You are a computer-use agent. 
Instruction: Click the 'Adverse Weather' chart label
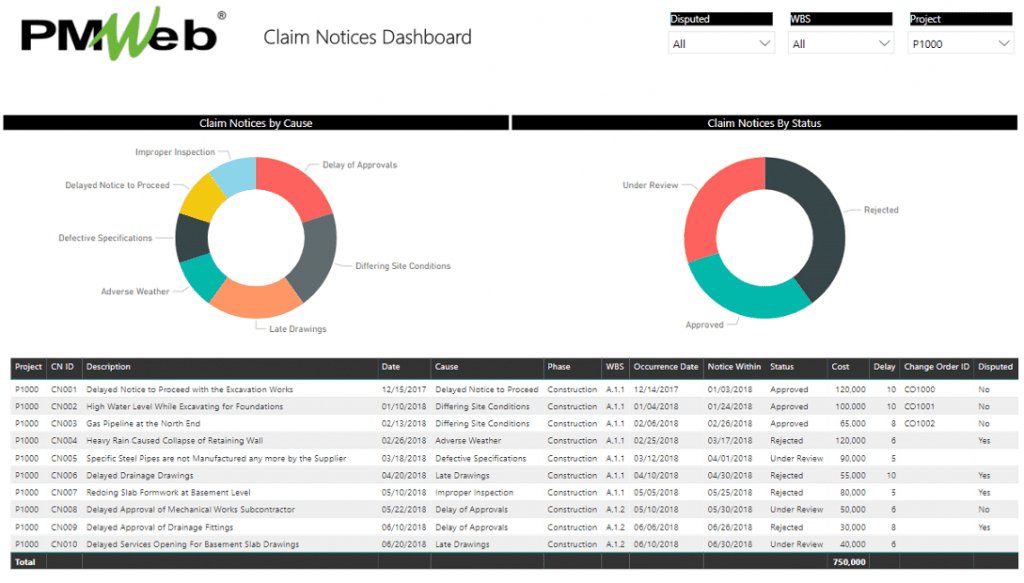pos(135,292)
